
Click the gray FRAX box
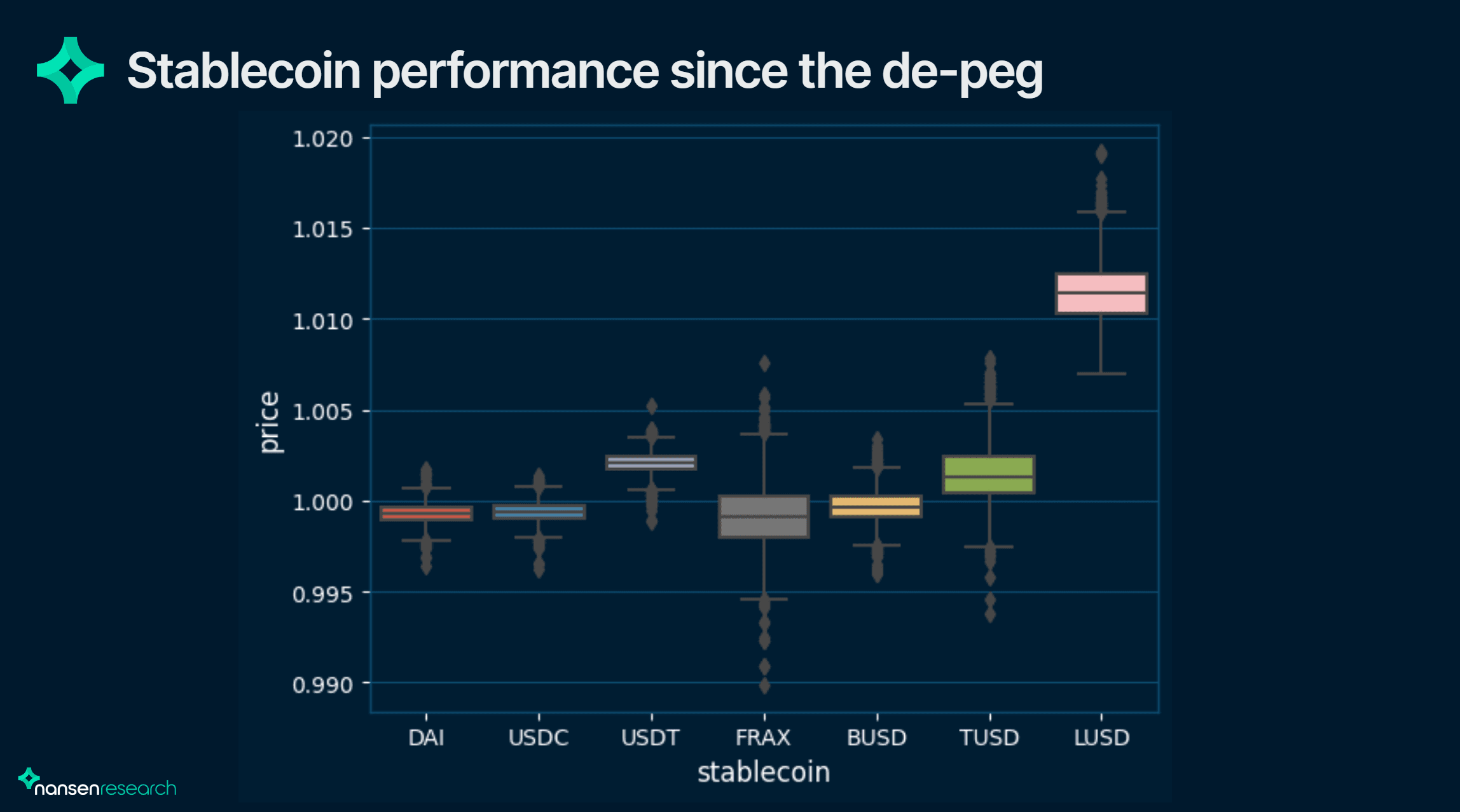764,516
